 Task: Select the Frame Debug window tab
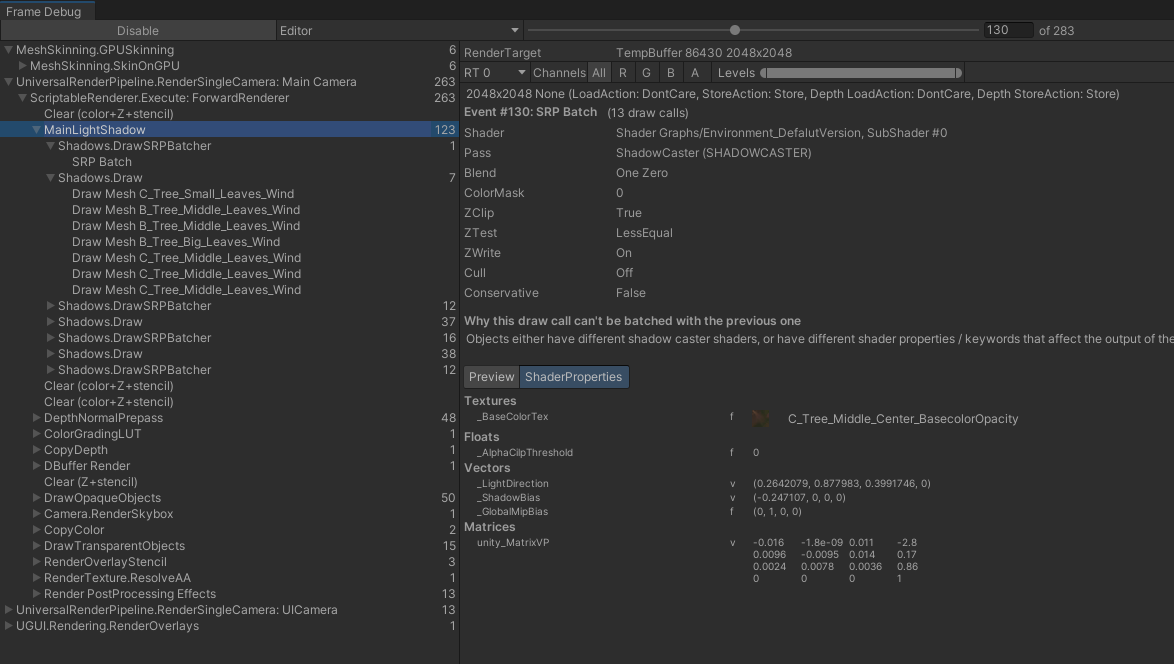pos(44,11)
